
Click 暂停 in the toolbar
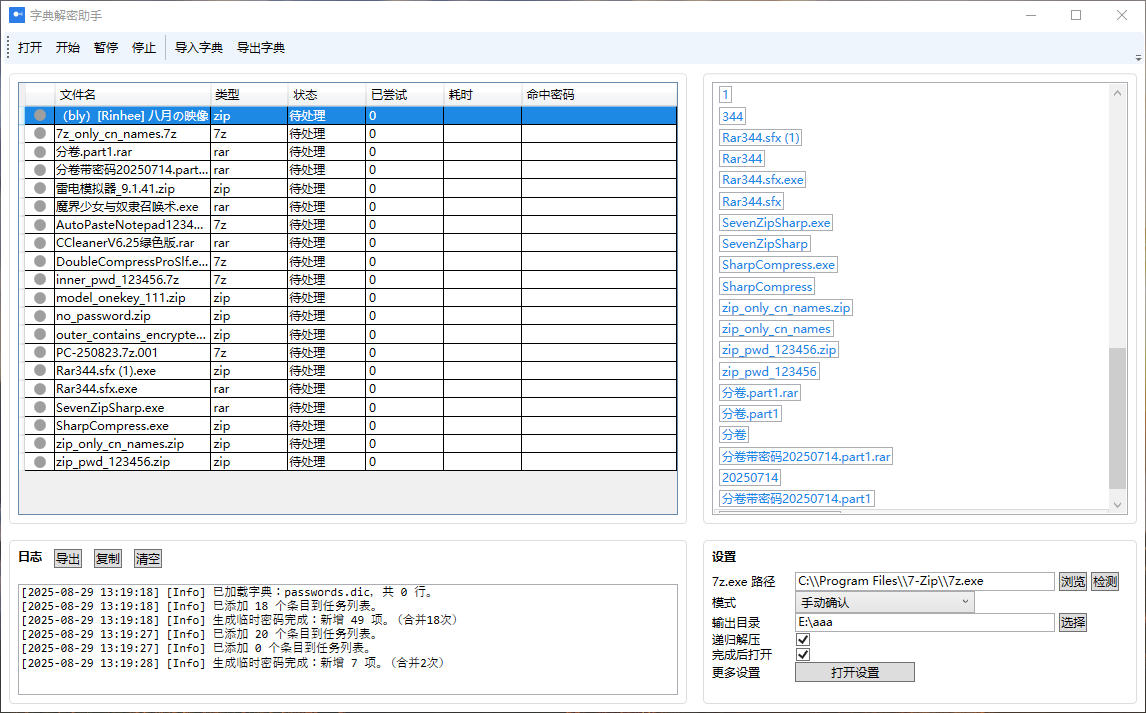tap(106, 47)
